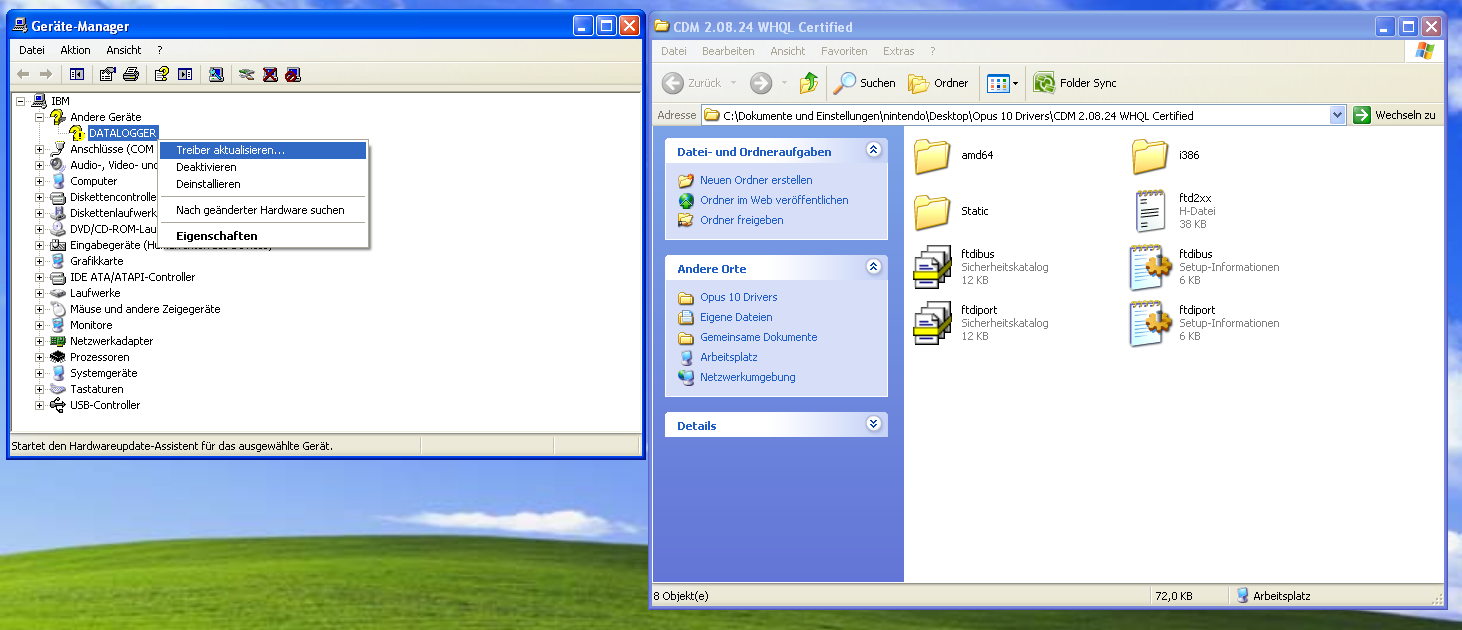Choose Nach geänderter Hardware suchen
This screenshot has width=1462, height=630.
tap(263, 210)
